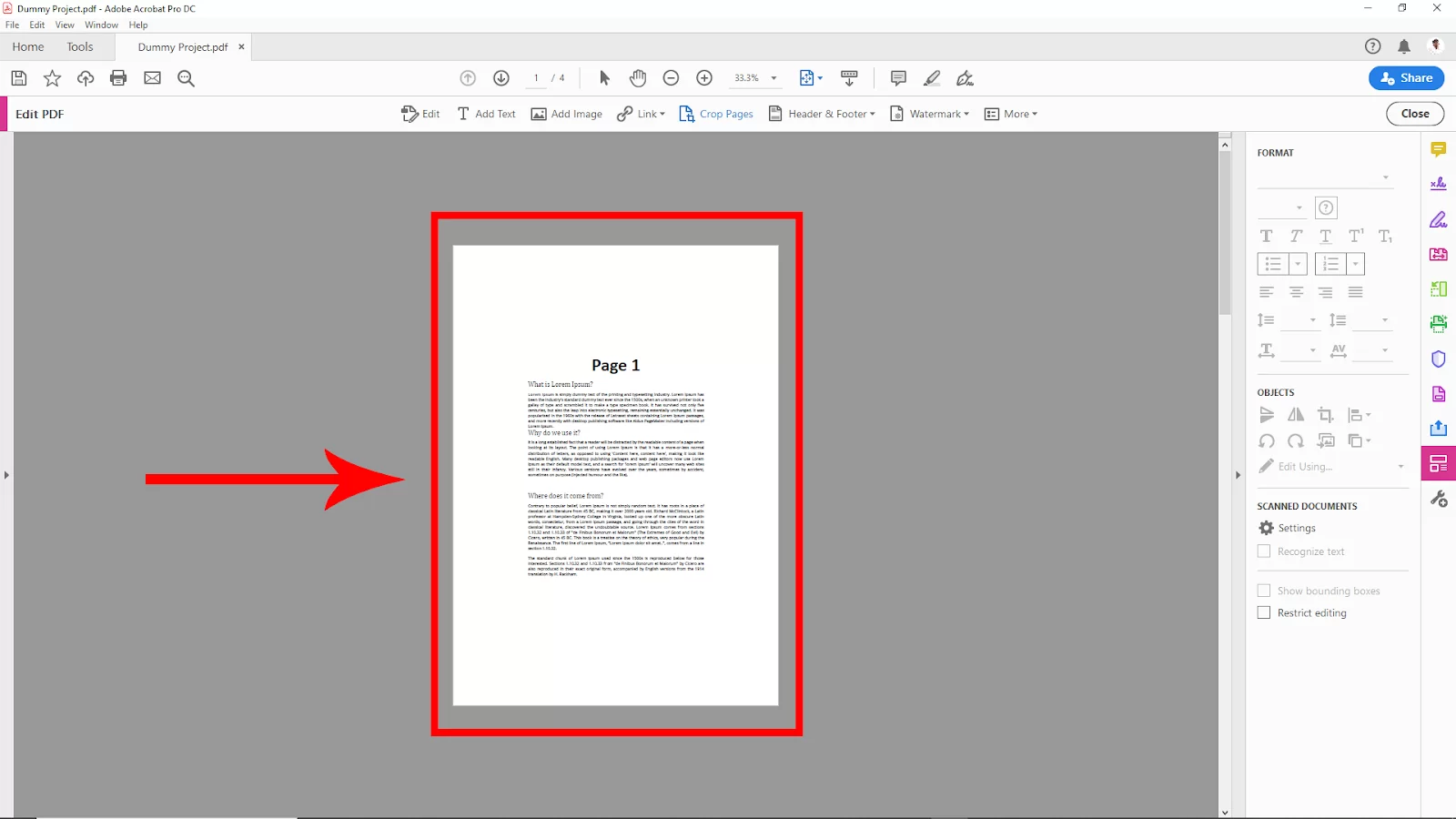This screenshot has height=819, width=1456.
Task: Click the Add Image button
Action: (x=566, y=115)
